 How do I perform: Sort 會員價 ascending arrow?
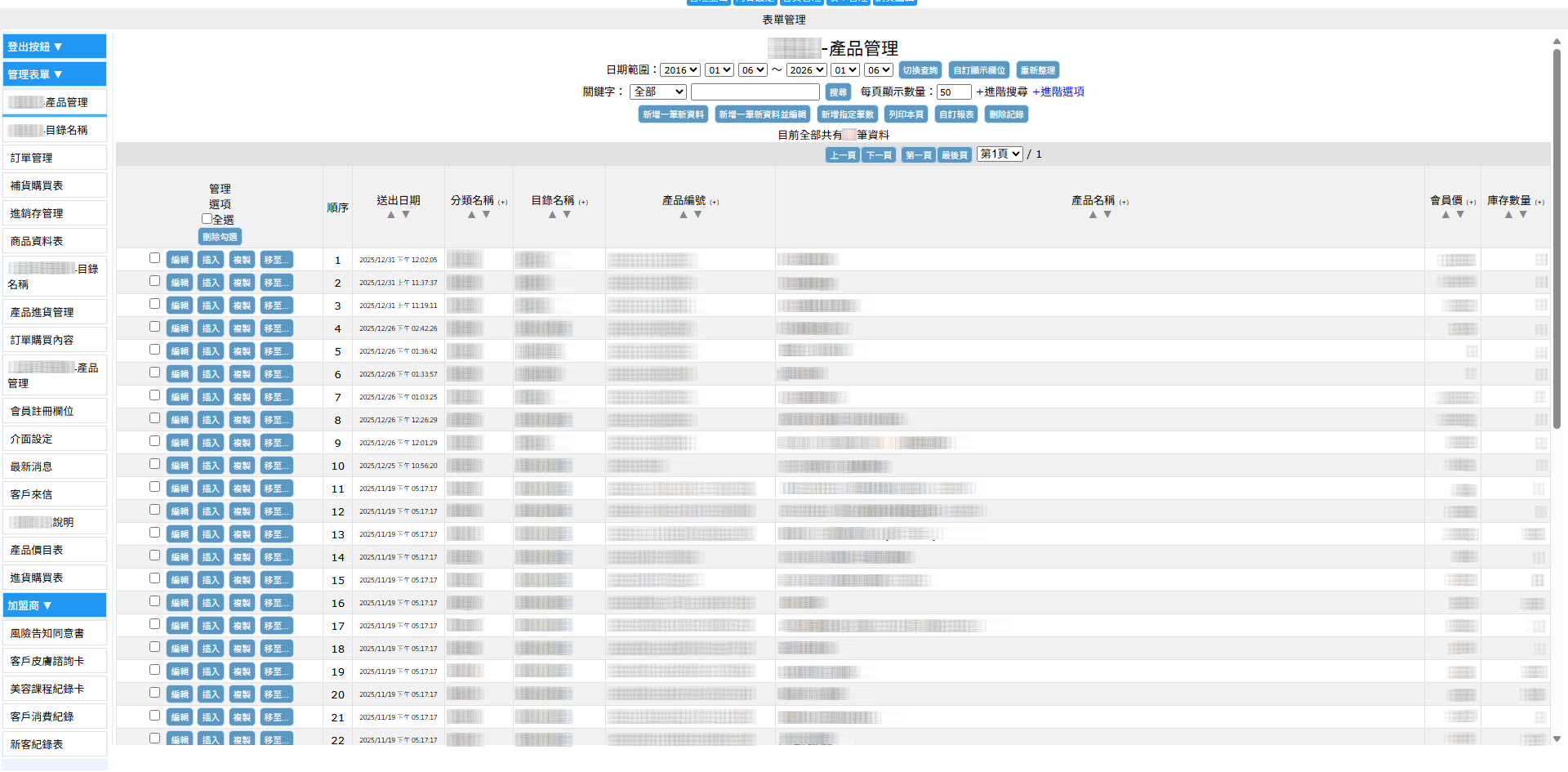pyautogui.click(x=1445, y=215)
